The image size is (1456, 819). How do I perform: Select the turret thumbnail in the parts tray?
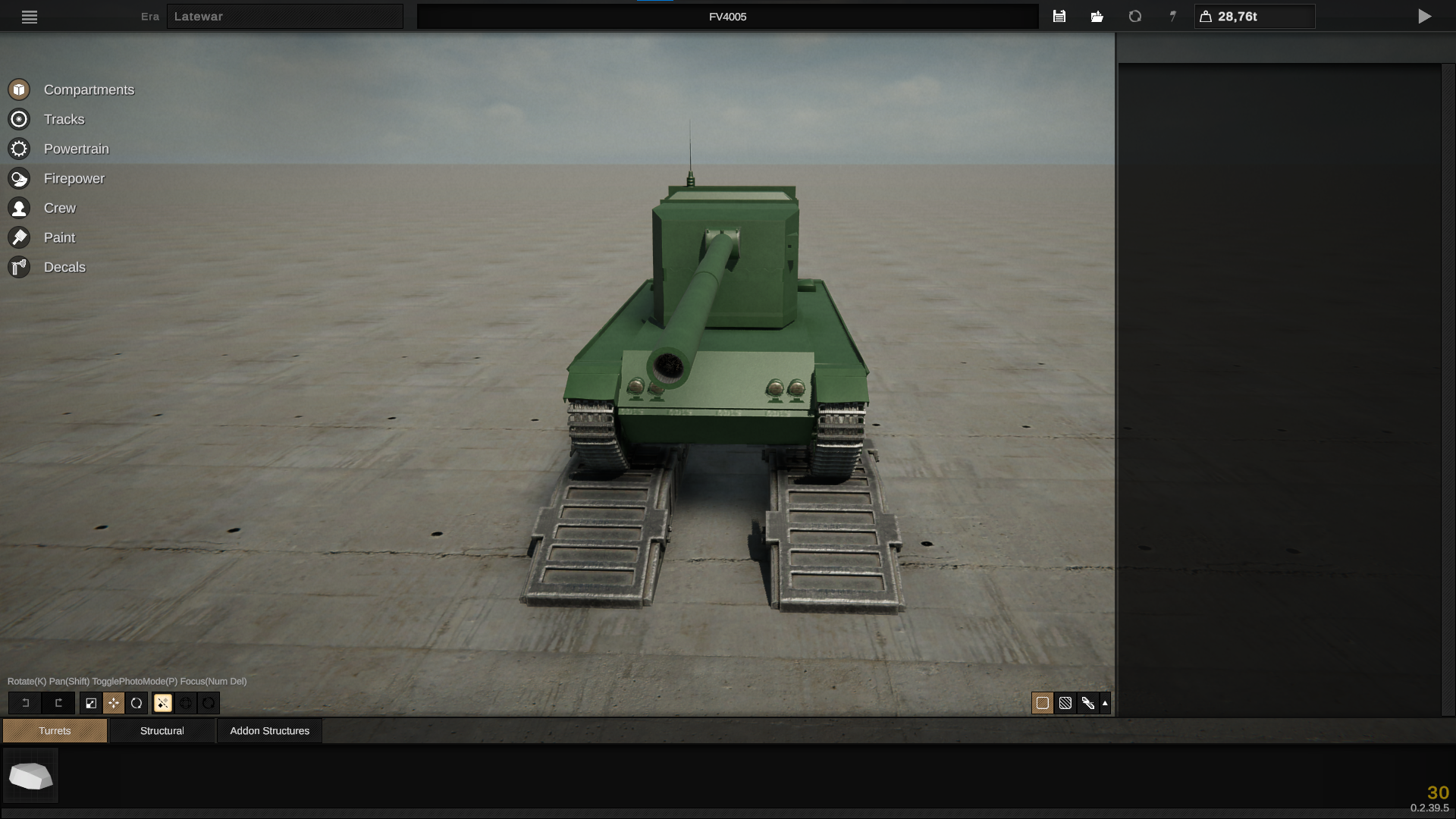30,776
